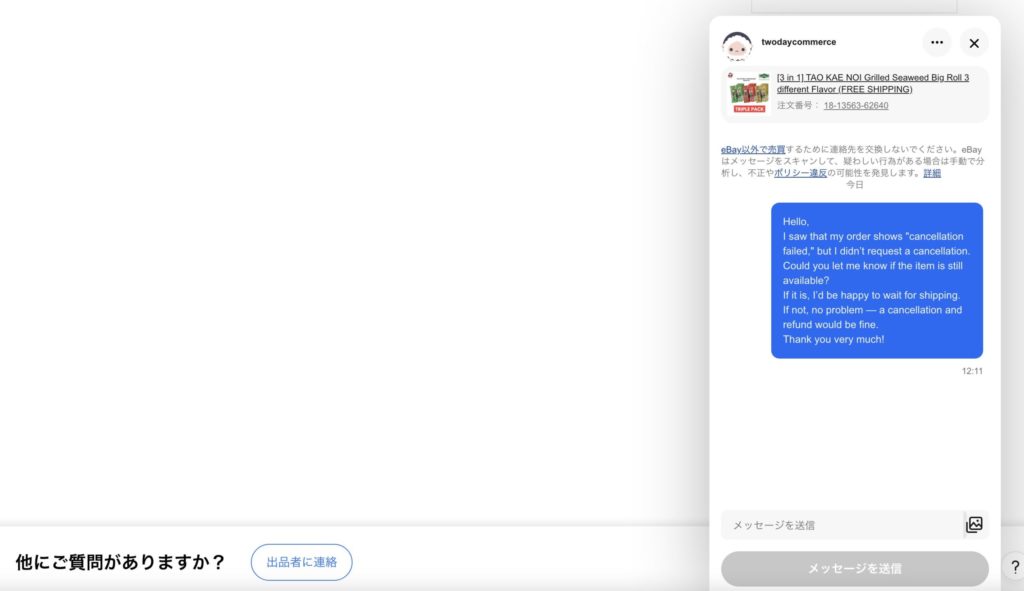
Task: Click the twodaycommerce seller avatar
Action: click(x=737, y=46)
